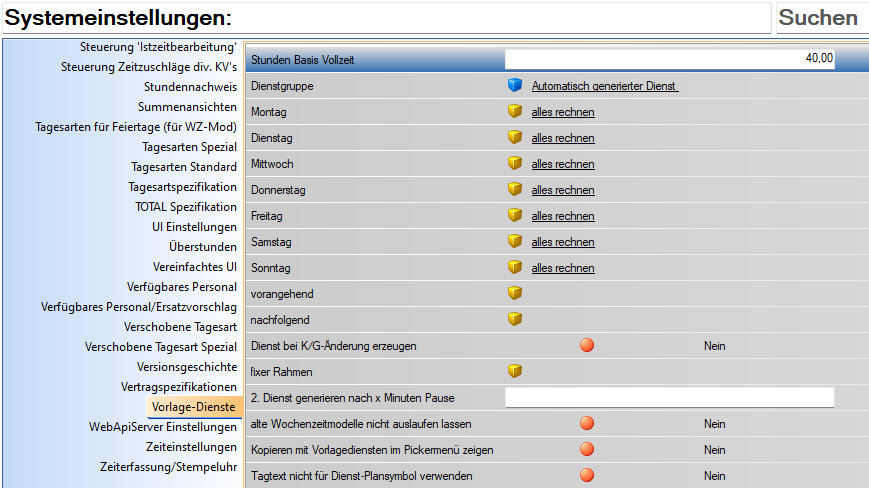The height and width of the screenshot is (488, 869).
Task: Open 'Automatisch generierter Dienst' link
Action: [605, 87]
